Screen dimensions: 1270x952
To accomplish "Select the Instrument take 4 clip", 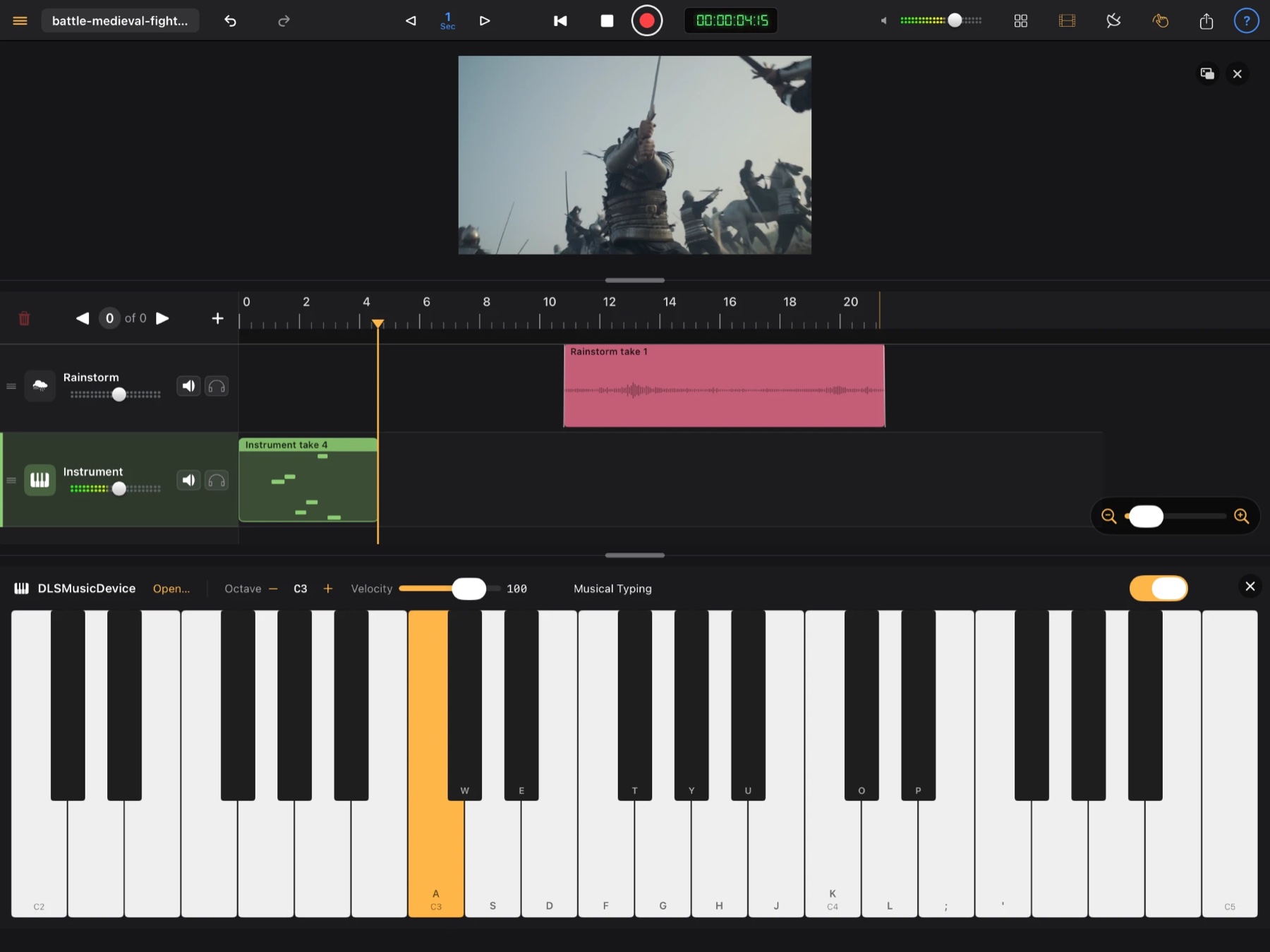I will [308, 480].
